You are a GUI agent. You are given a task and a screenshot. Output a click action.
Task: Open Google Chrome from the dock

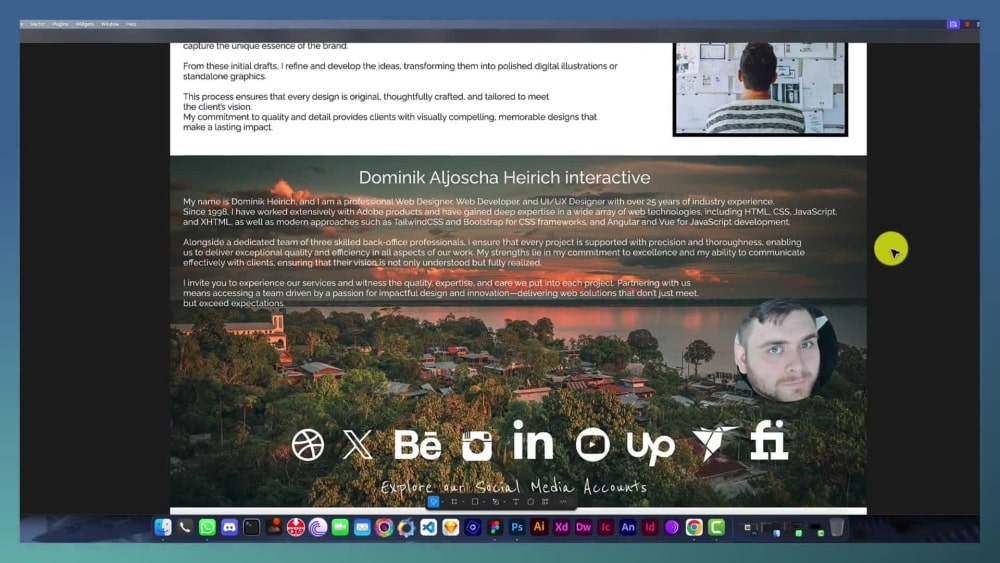click(694, 527)
